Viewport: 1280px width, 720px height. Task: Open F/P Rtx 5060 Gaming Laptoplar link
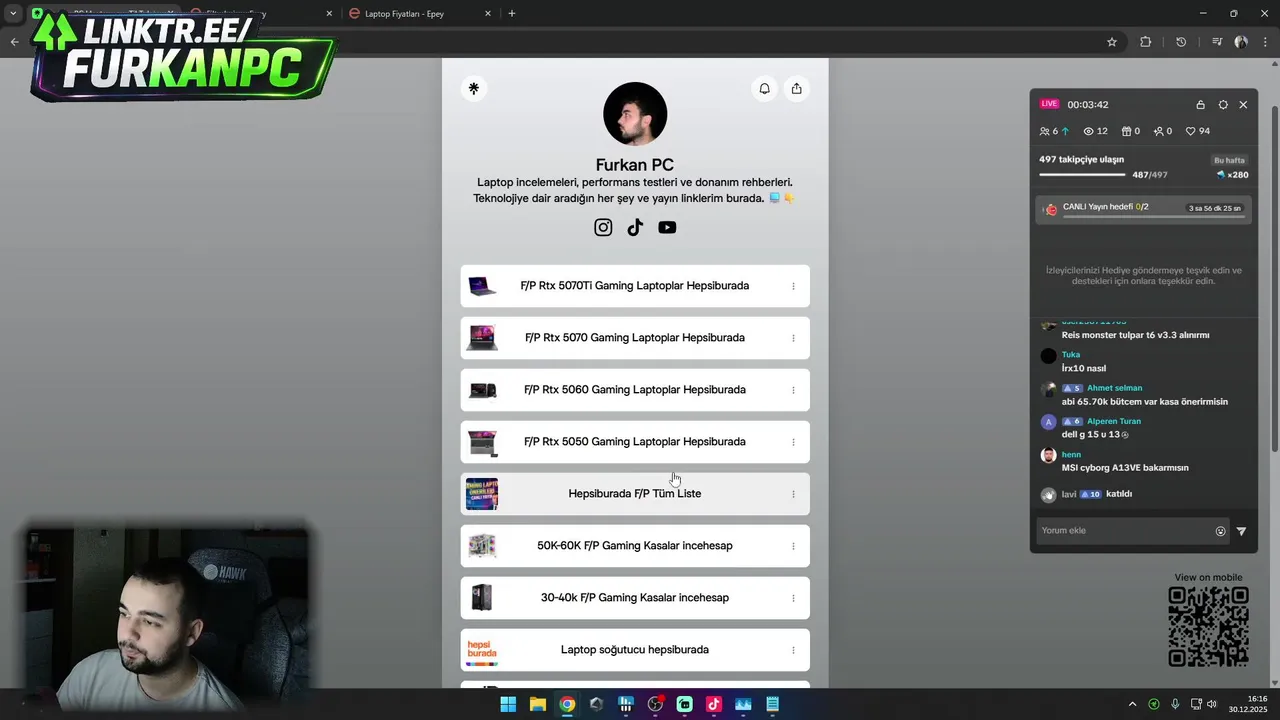tap(635, 390)
